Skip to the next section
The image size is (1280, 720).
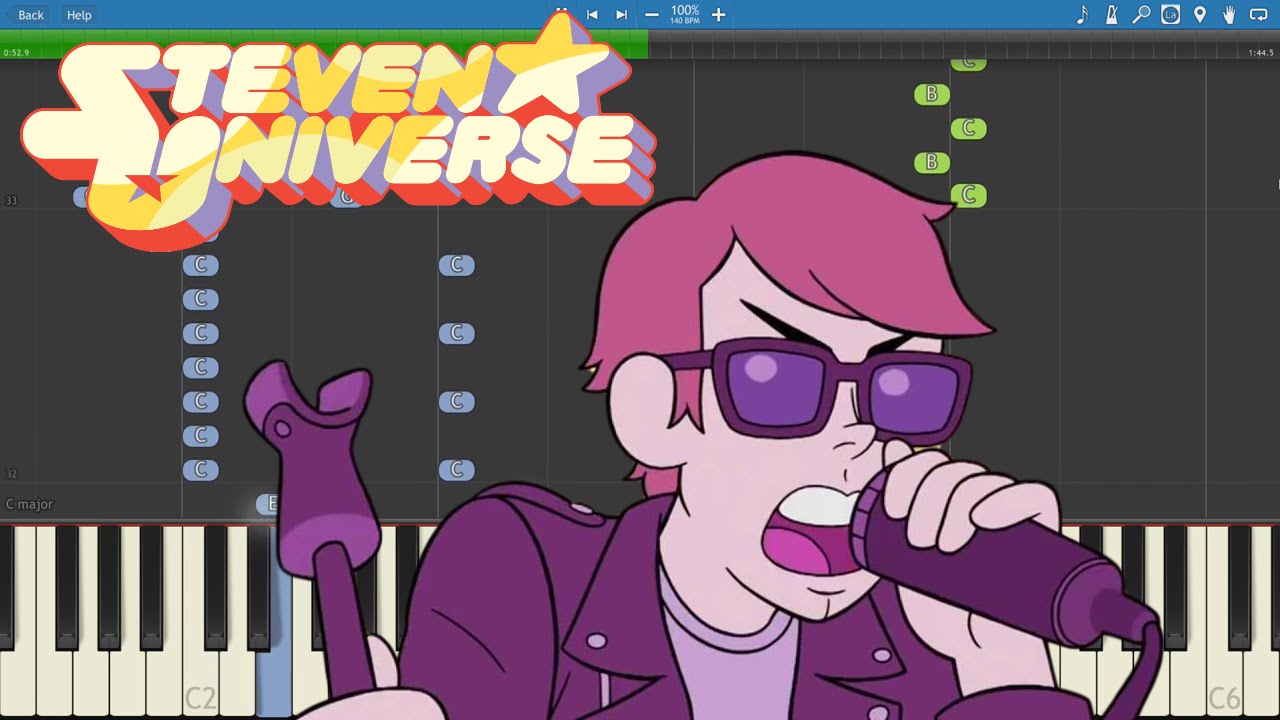tap(621, 15)
